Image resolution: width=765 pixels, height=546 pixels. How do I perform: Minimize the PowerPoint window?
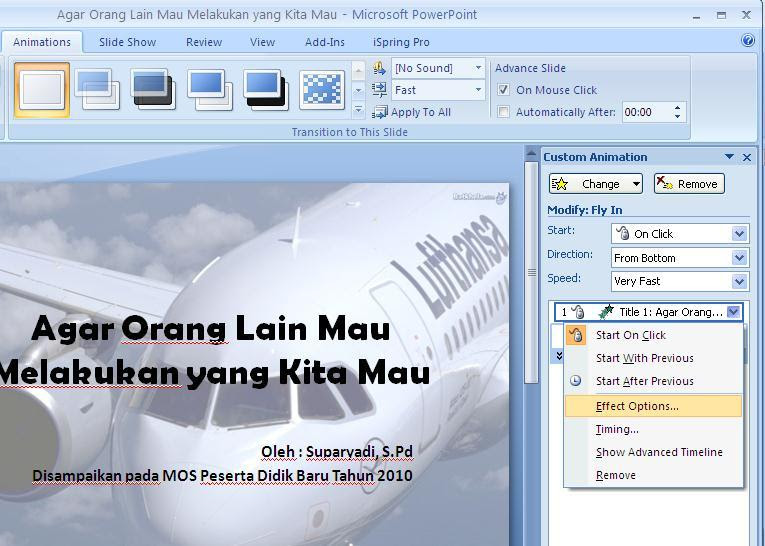click(x=696, y=16)
